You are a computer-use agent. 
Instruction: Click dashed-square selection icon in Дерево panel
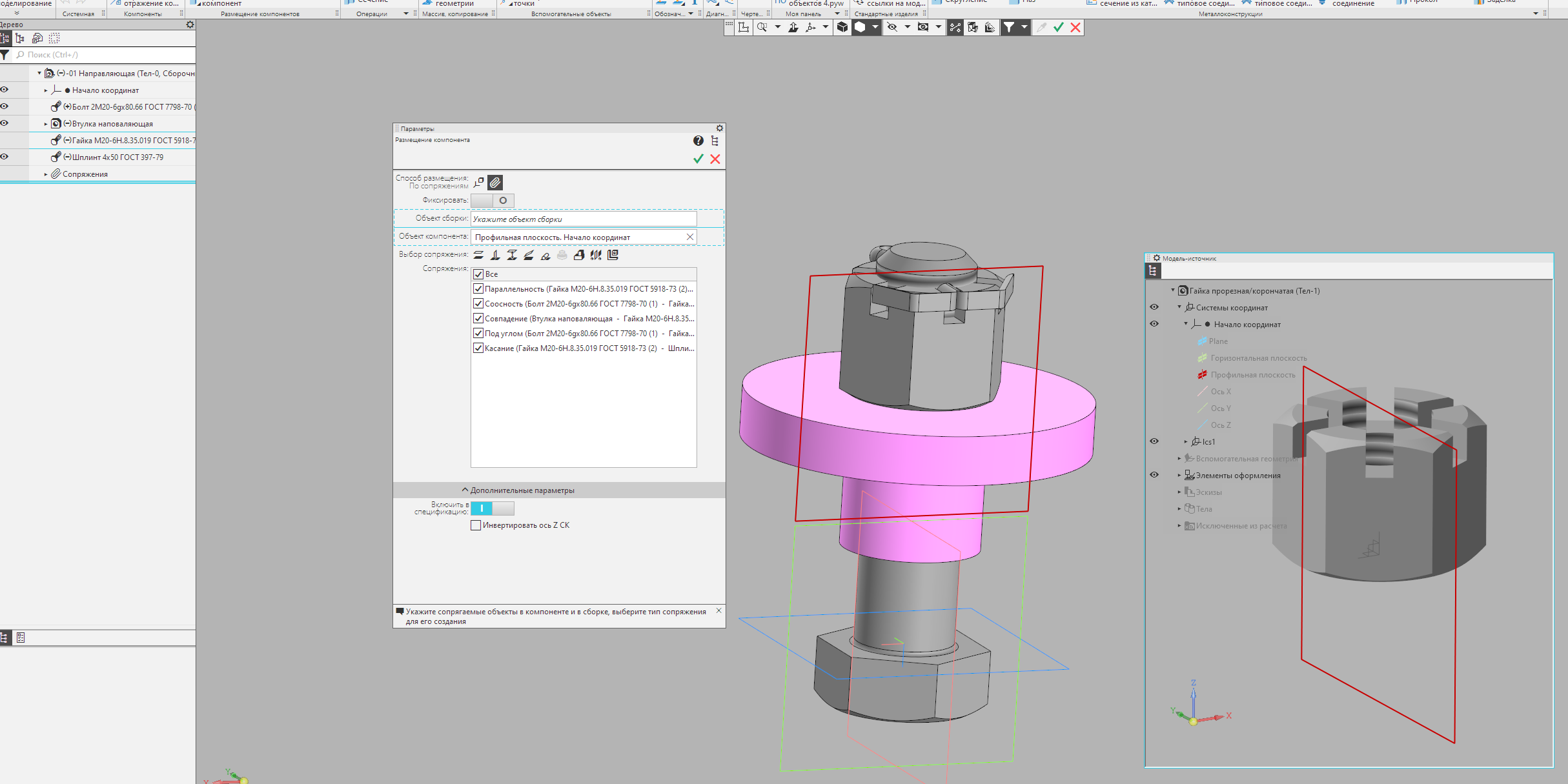(x=54, y=39)
